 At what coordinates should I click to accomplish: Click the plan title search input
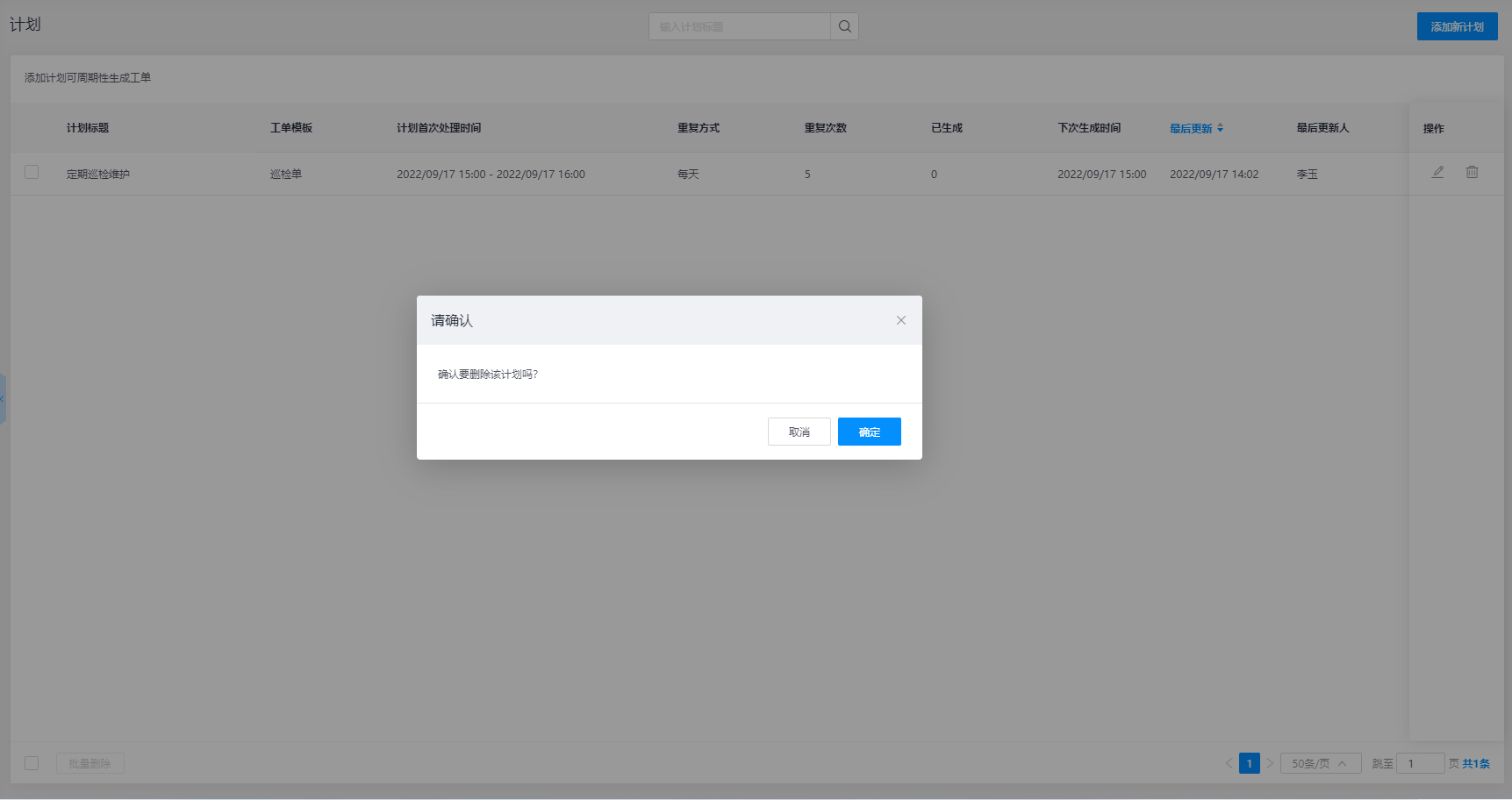click(739, 26)
